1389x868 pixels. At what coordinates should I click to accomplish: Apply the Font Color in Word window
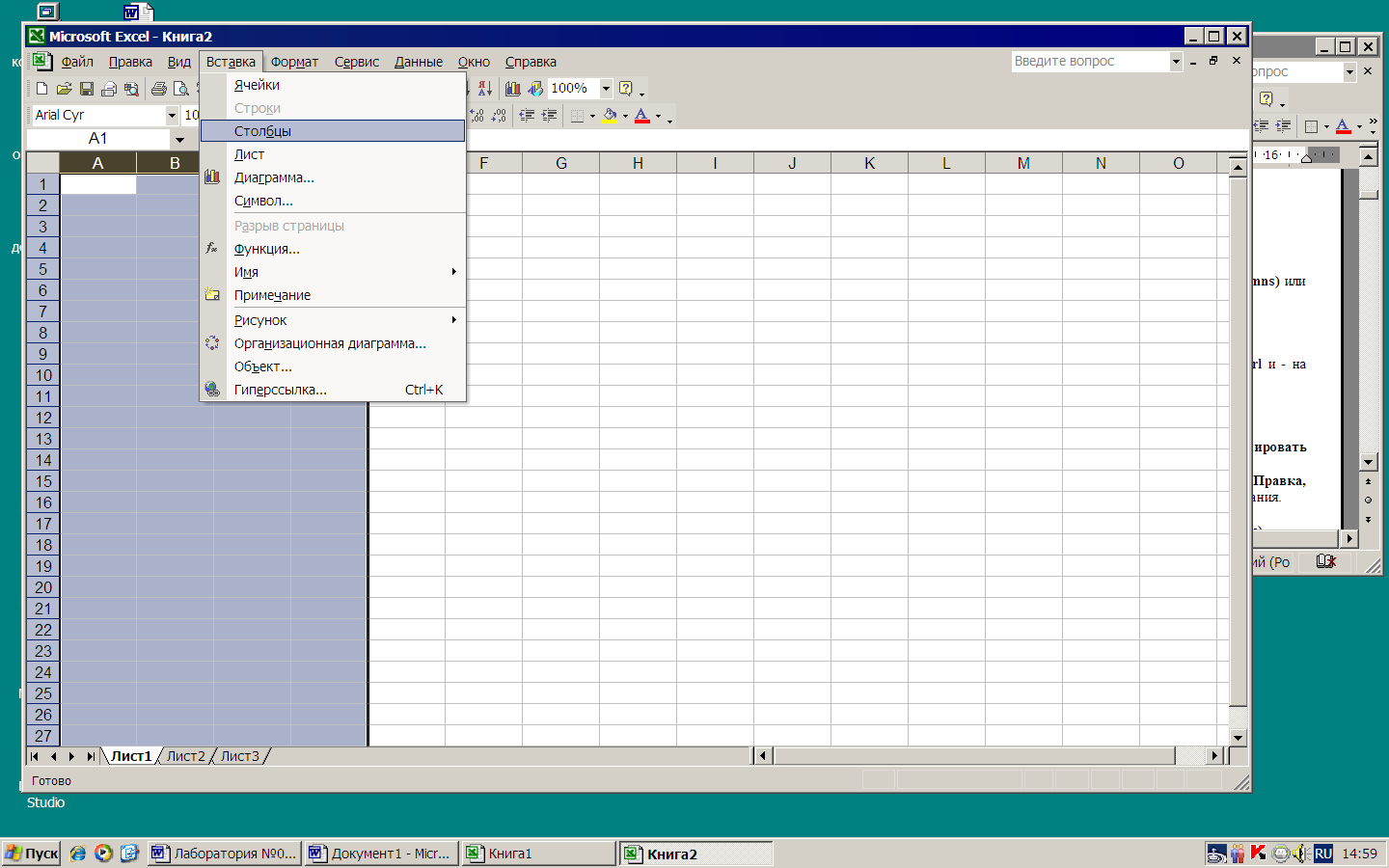pyautogui.click(x=1343, y=126)
